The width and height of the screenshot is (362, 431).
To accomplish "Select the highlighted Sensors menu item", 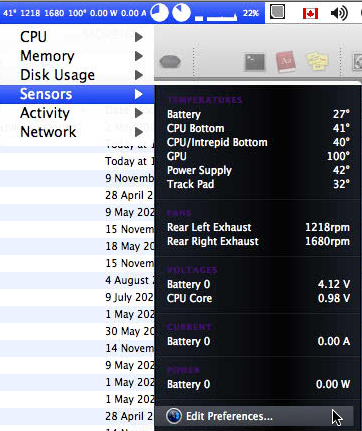I will click(x=77, y=94).
